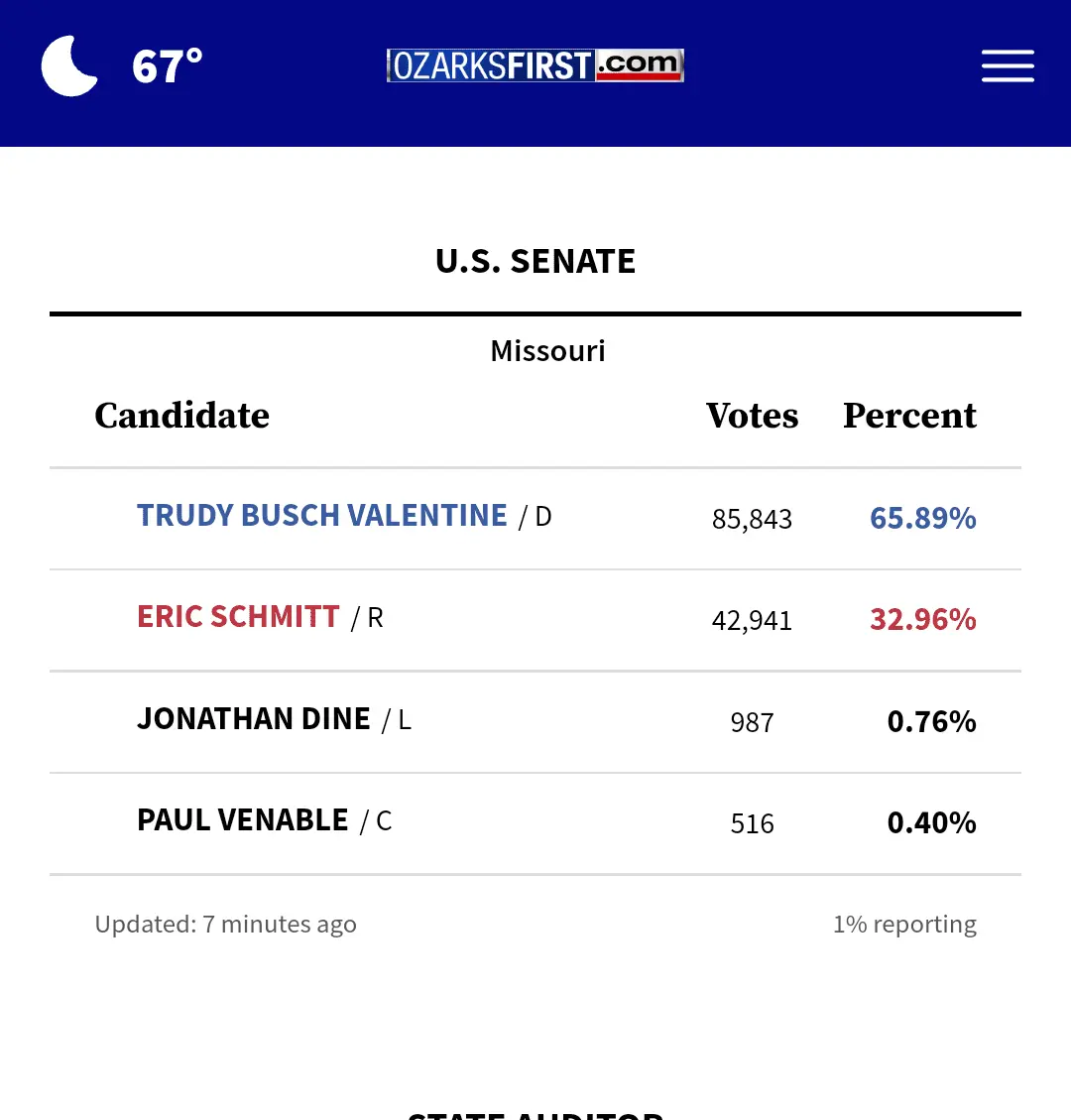Go to the OzarksFirst.com logo homepage

535,65
